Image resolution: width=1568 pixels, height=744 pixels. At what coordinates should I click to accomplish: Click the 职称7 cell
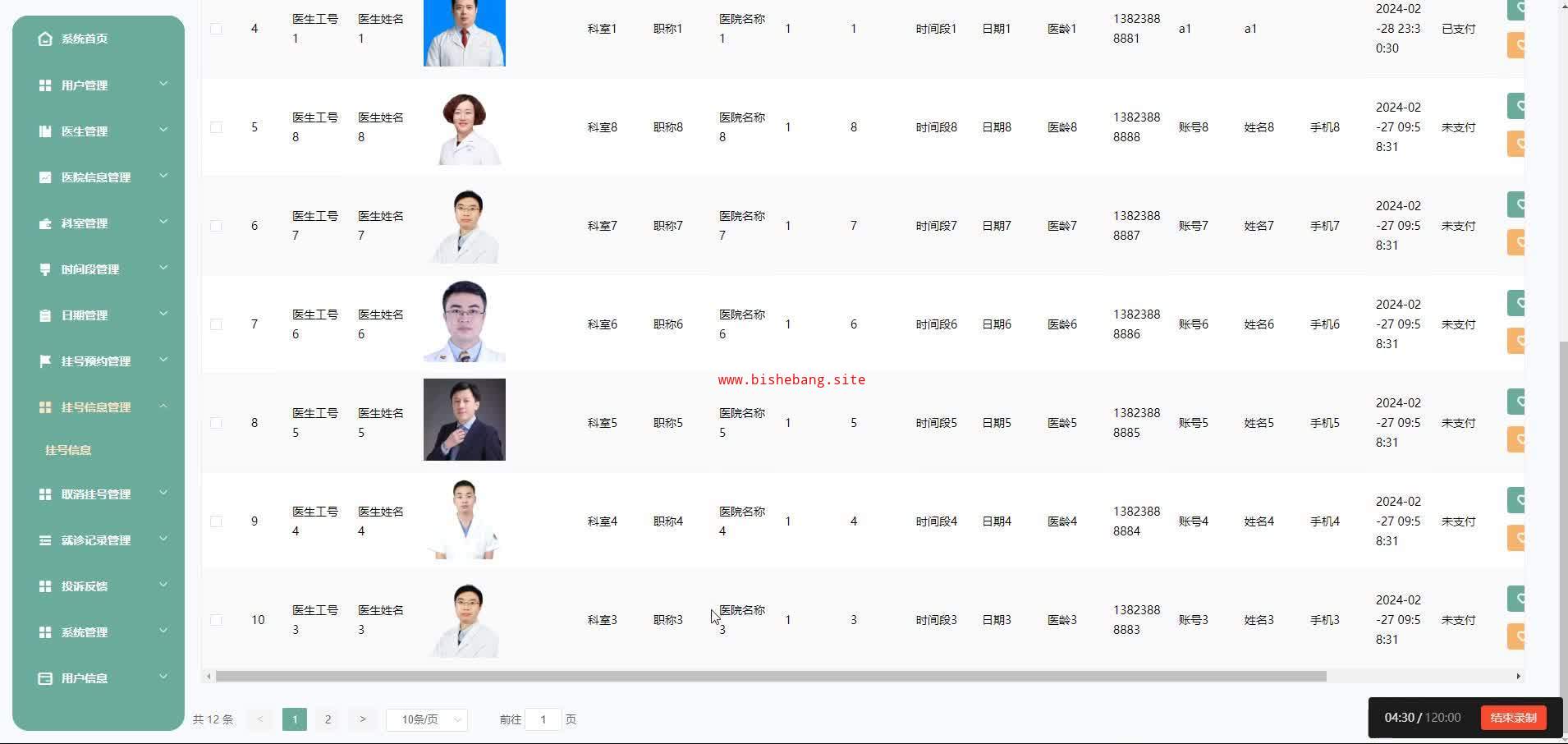pos(668,226)
